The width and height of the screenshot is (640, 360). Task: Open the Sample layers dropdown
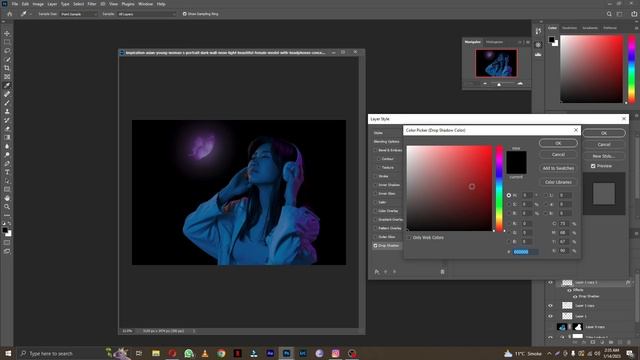tap(147, 14)
